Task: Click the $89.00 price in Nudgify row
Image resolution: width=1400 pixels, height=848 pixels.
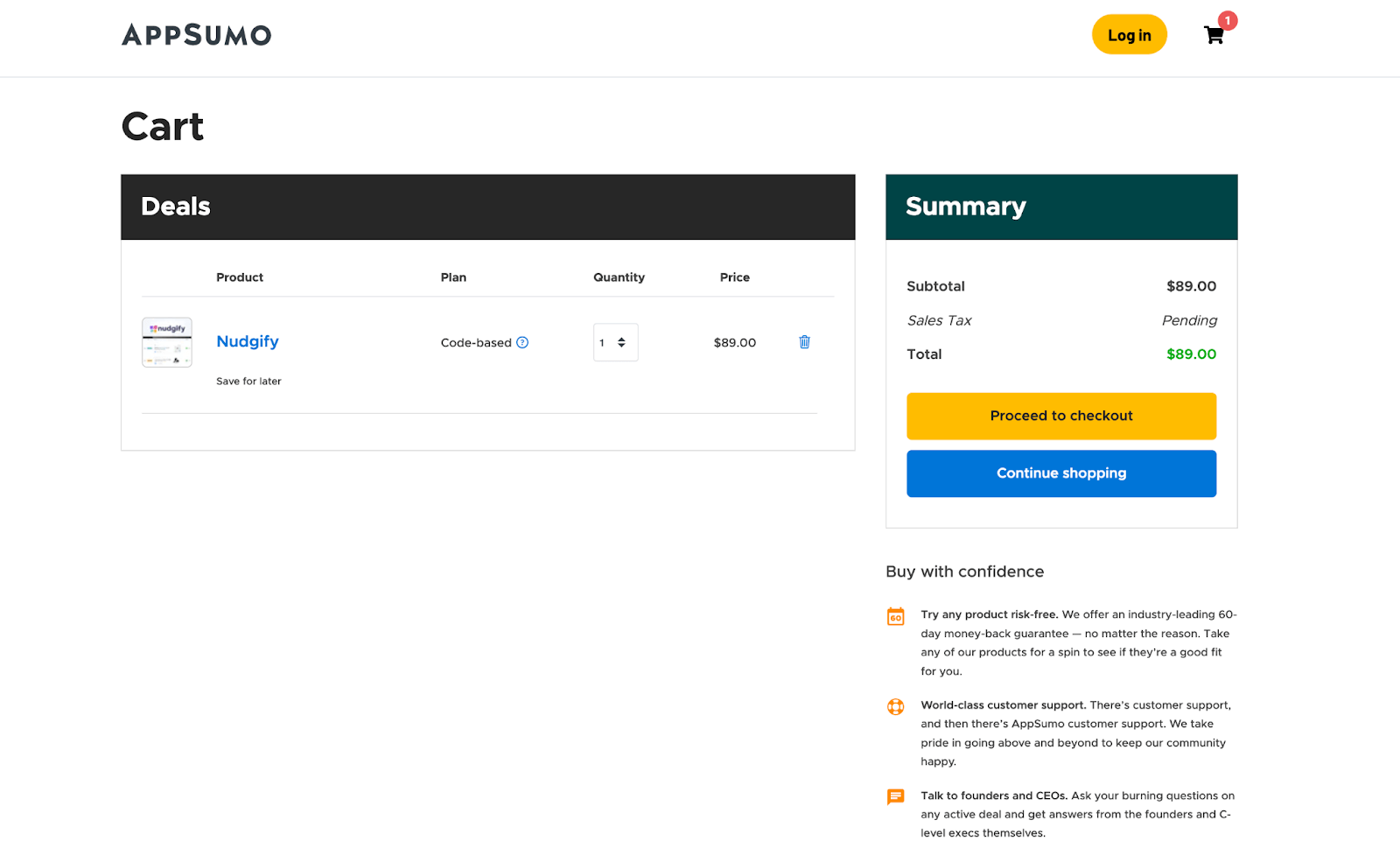Action: pos(735,342)
